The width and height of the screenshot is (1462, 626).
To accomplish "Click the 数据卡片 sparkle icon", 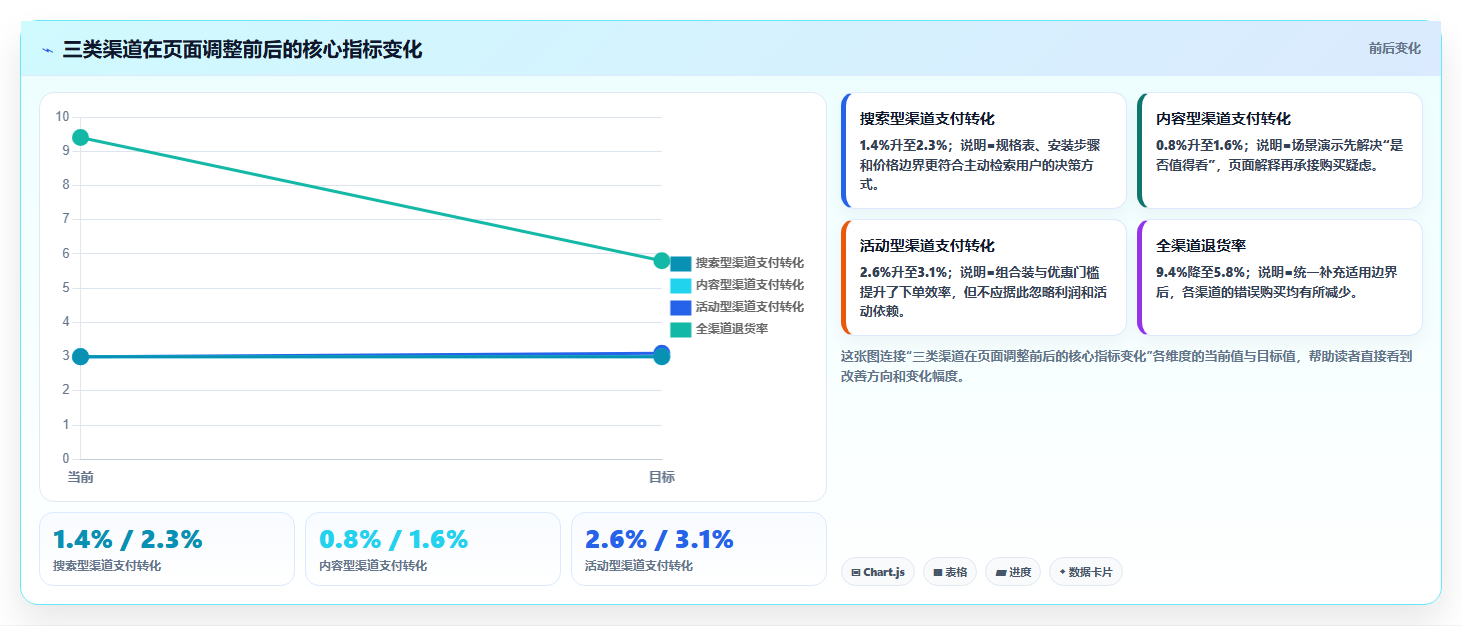I will click(1062, 573).
